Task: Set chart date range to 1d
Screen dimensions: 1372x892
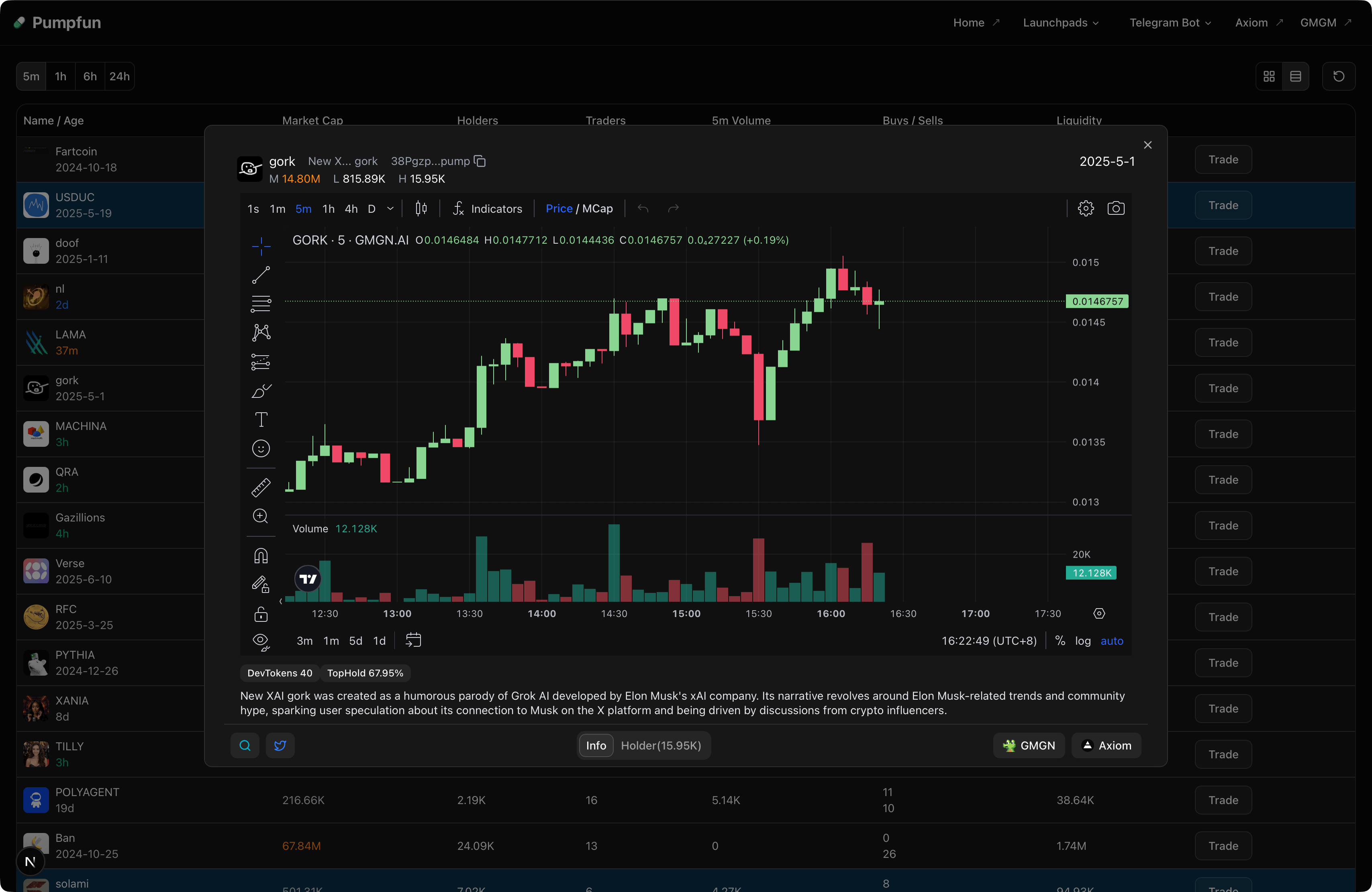Action: [x=379, y=641]
